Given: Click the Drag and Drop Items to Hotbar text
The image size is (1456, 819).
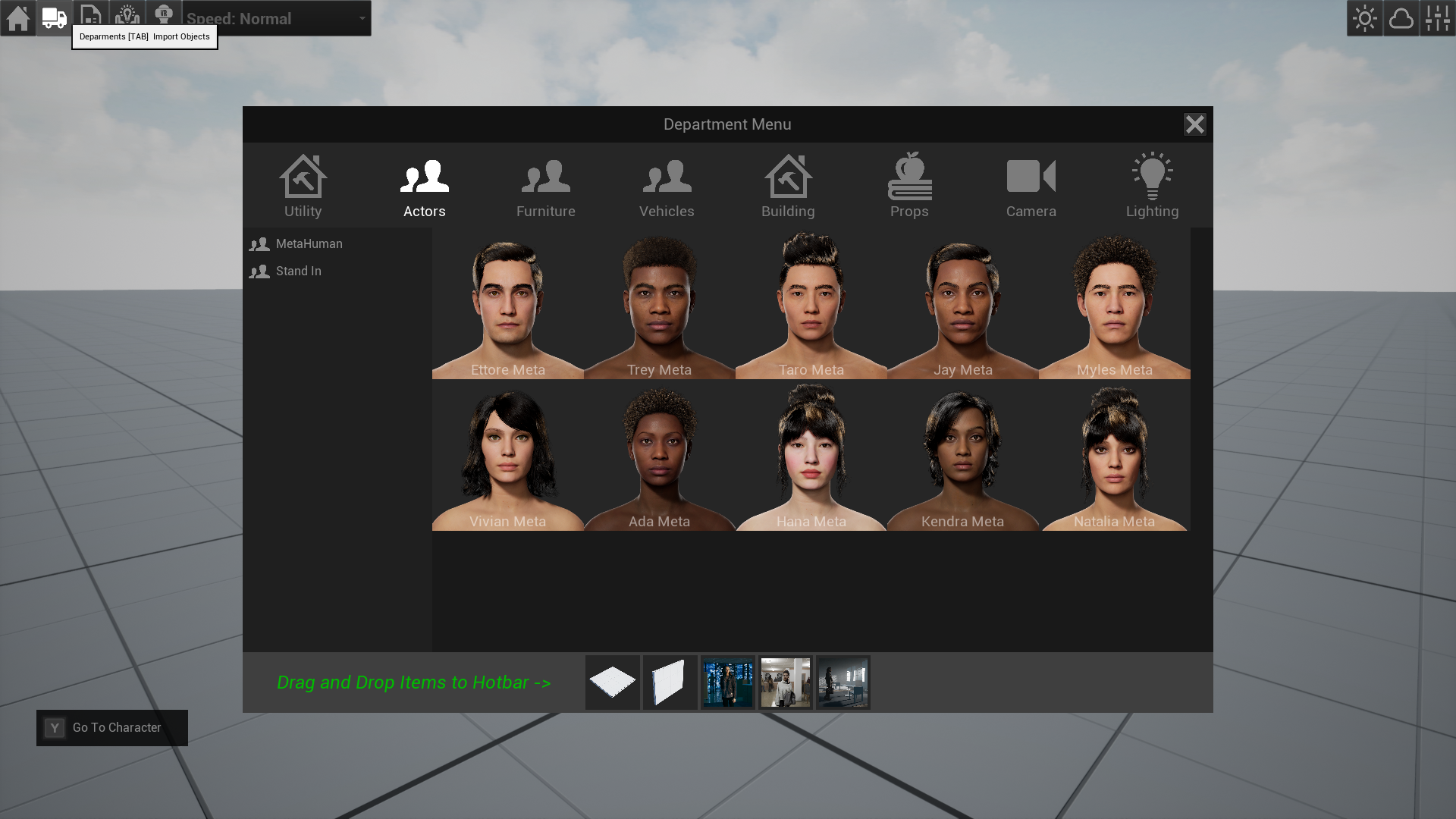Looking at the screenshot, I should [x=413, y=682].
